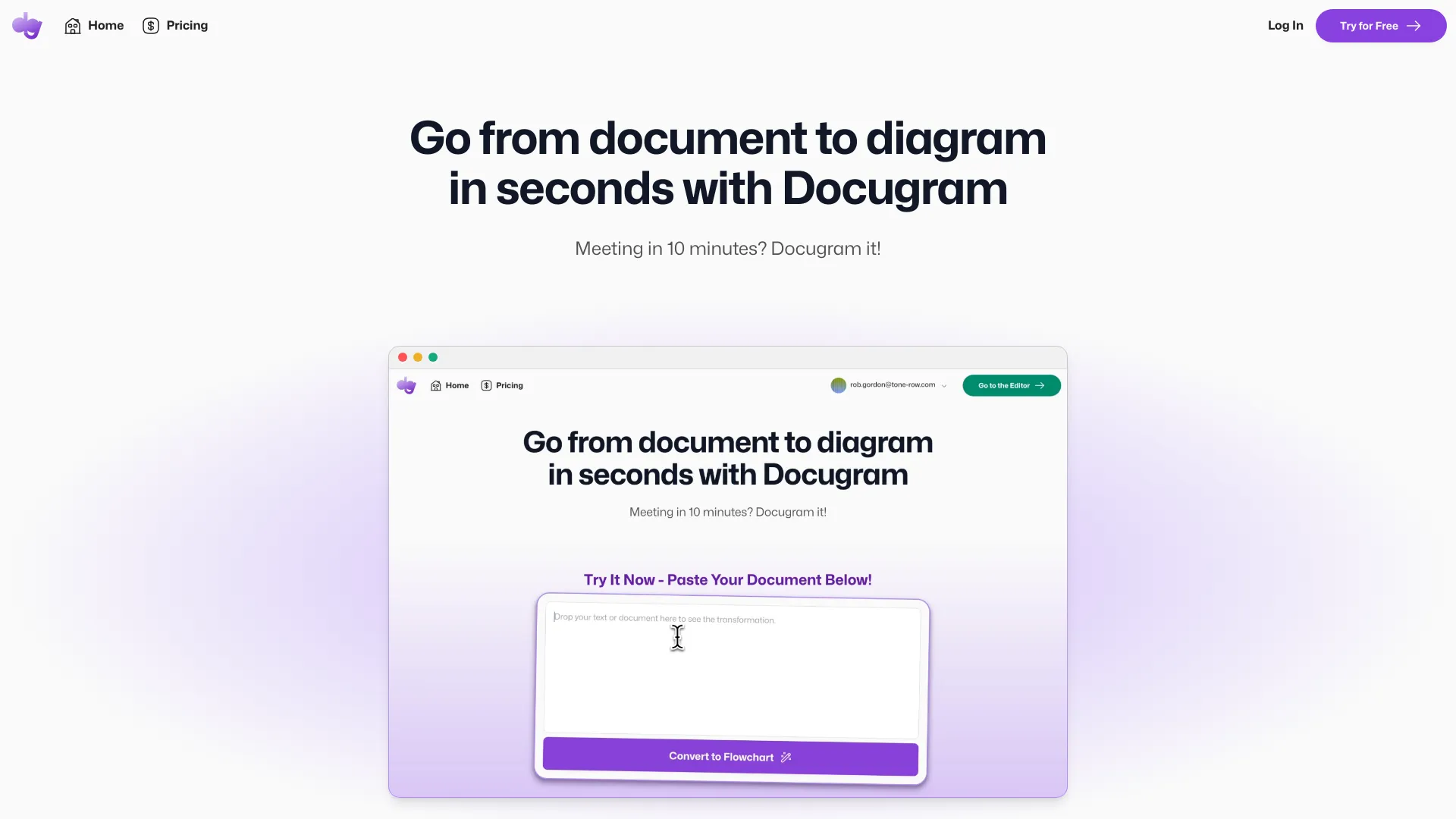
Task: Click the Convert to Flowchart magic icon
Action: [787, 757]
